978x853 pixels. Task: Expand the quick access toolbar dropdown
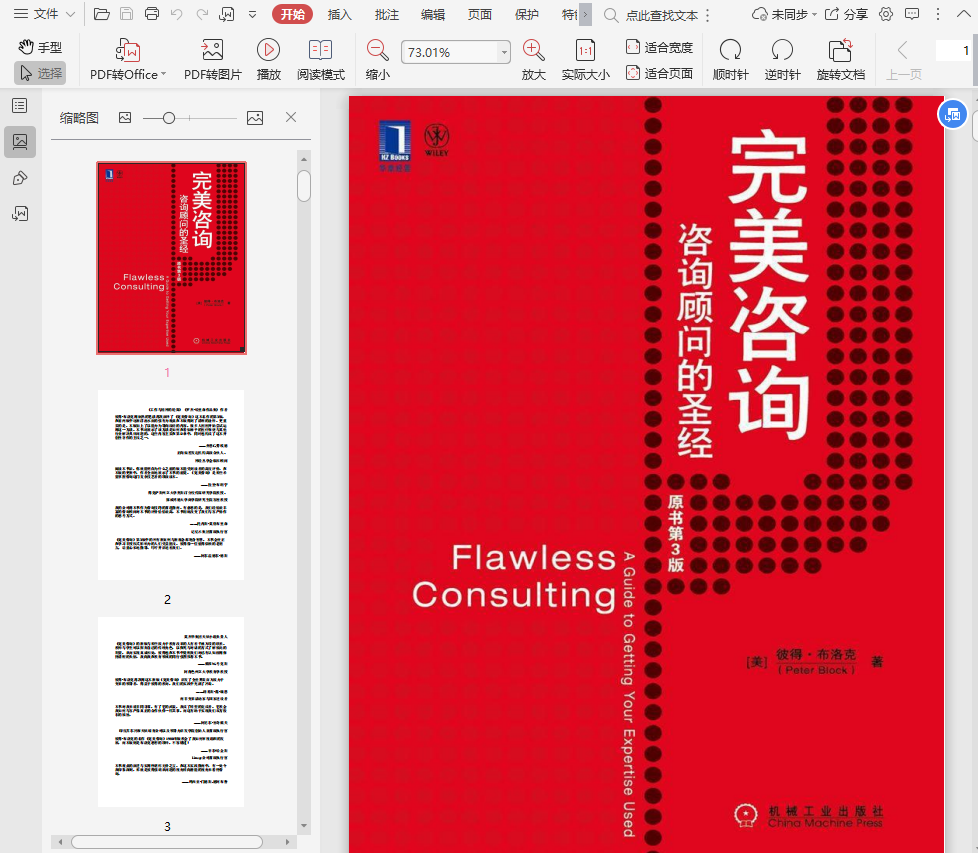click(x=252, y=14)
